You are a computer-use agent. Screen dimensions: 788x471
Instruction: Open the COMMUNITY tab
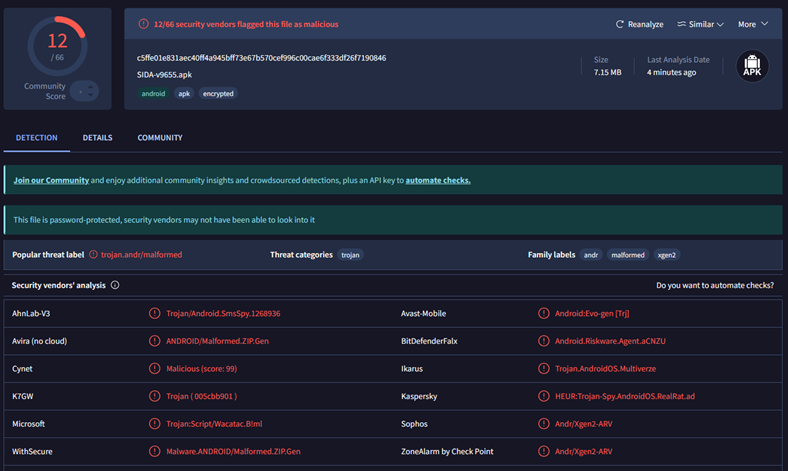pos(160,138)
